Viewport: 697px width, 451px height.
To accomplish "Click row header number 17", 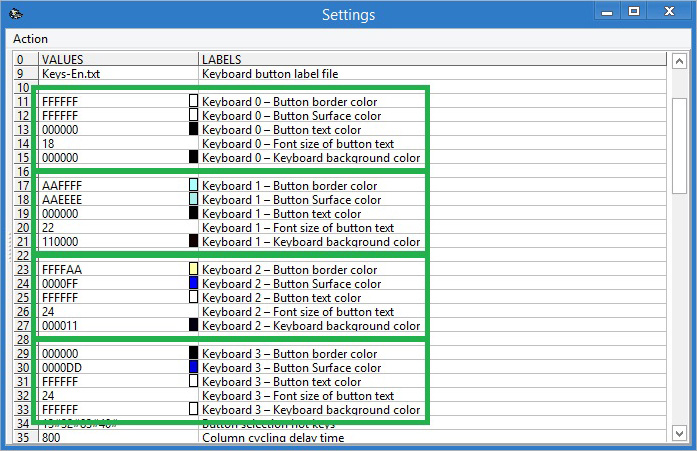I will pos(26,186).
